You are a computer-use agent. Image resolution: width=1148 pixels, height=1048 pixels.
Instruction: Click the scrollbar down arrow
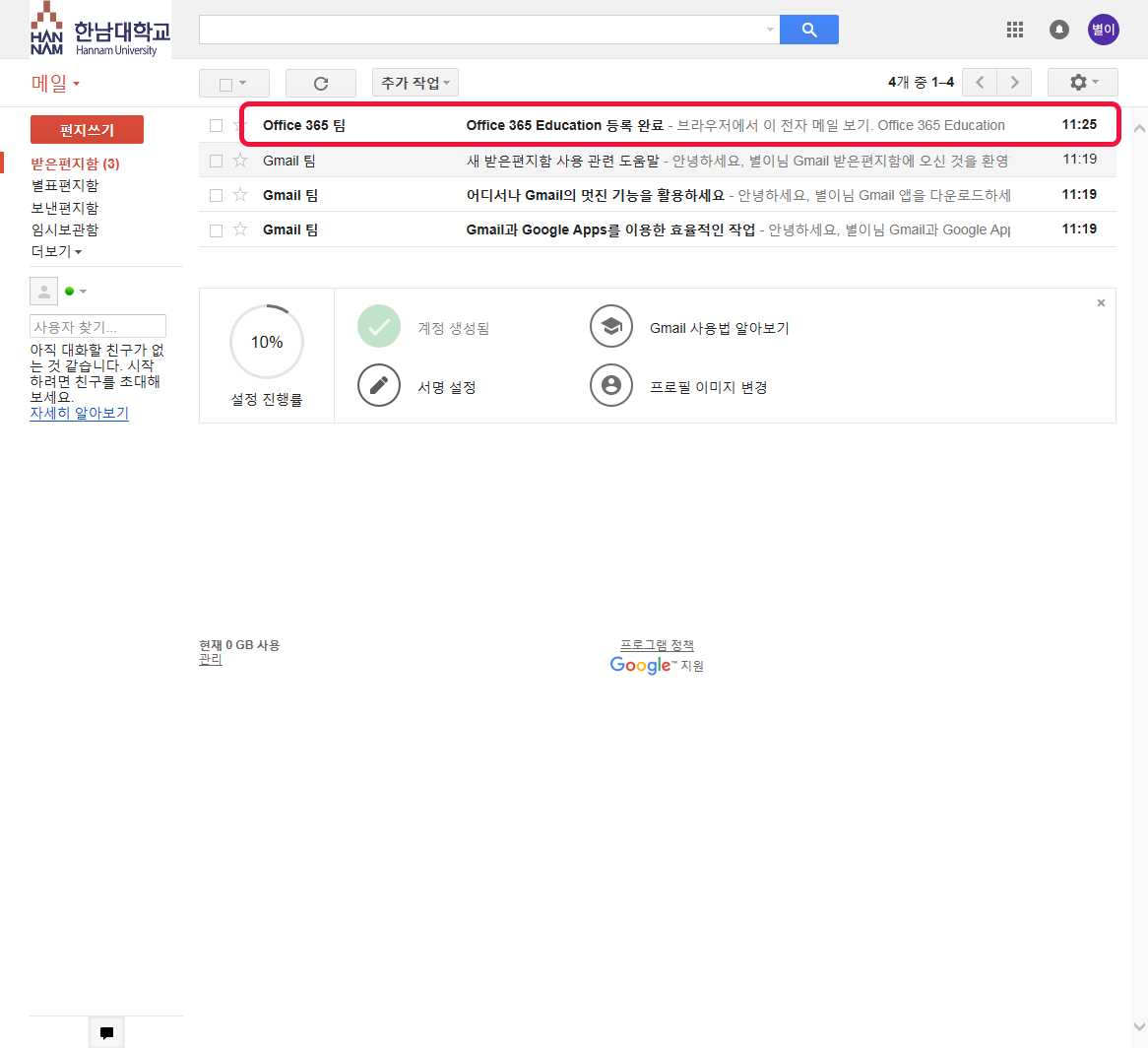(1139, 1026)
